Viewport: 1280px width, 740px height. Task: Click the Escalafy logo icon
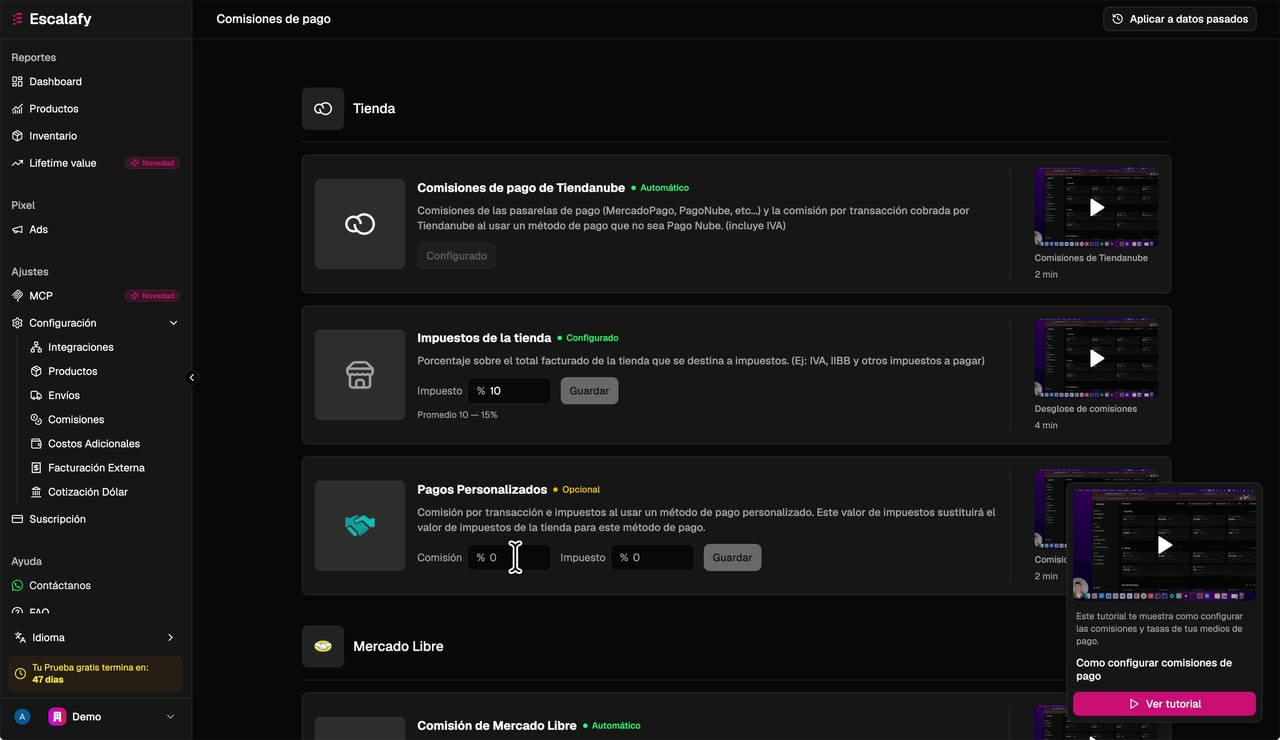(x=17, y=19)
